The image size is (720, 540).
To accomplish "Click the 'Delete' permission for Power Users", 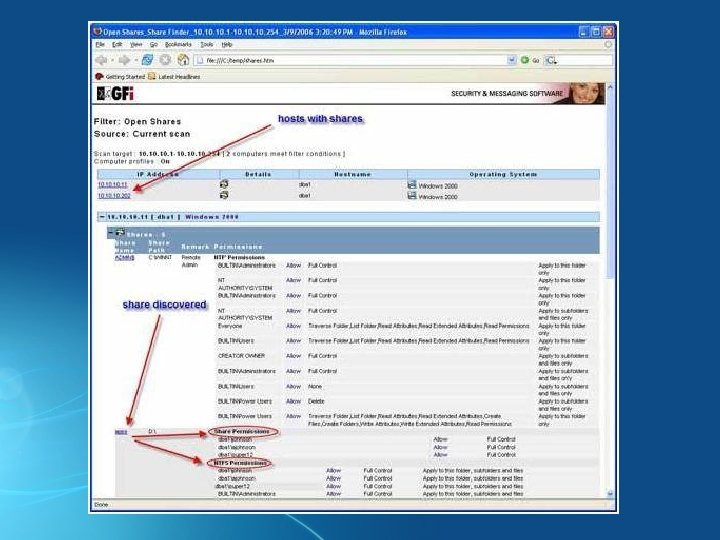I will [316, 401].
